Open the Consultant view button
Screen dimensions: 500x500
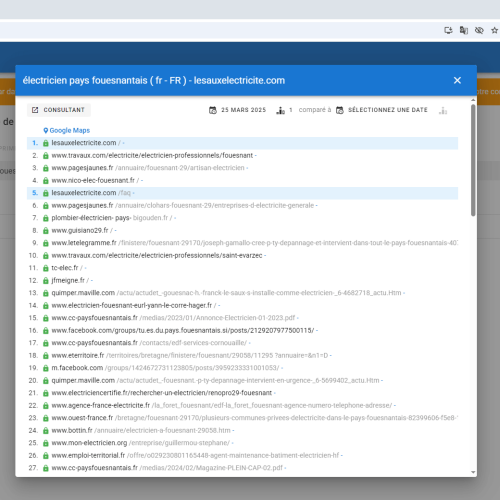(59, 110)
